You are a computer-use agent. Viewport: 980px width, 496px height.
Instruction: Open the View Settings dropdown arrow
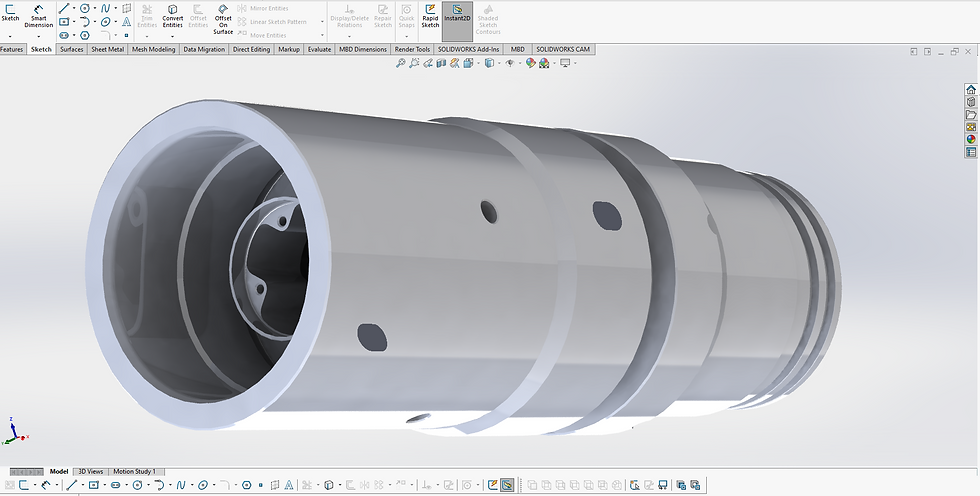pos(575,63)
